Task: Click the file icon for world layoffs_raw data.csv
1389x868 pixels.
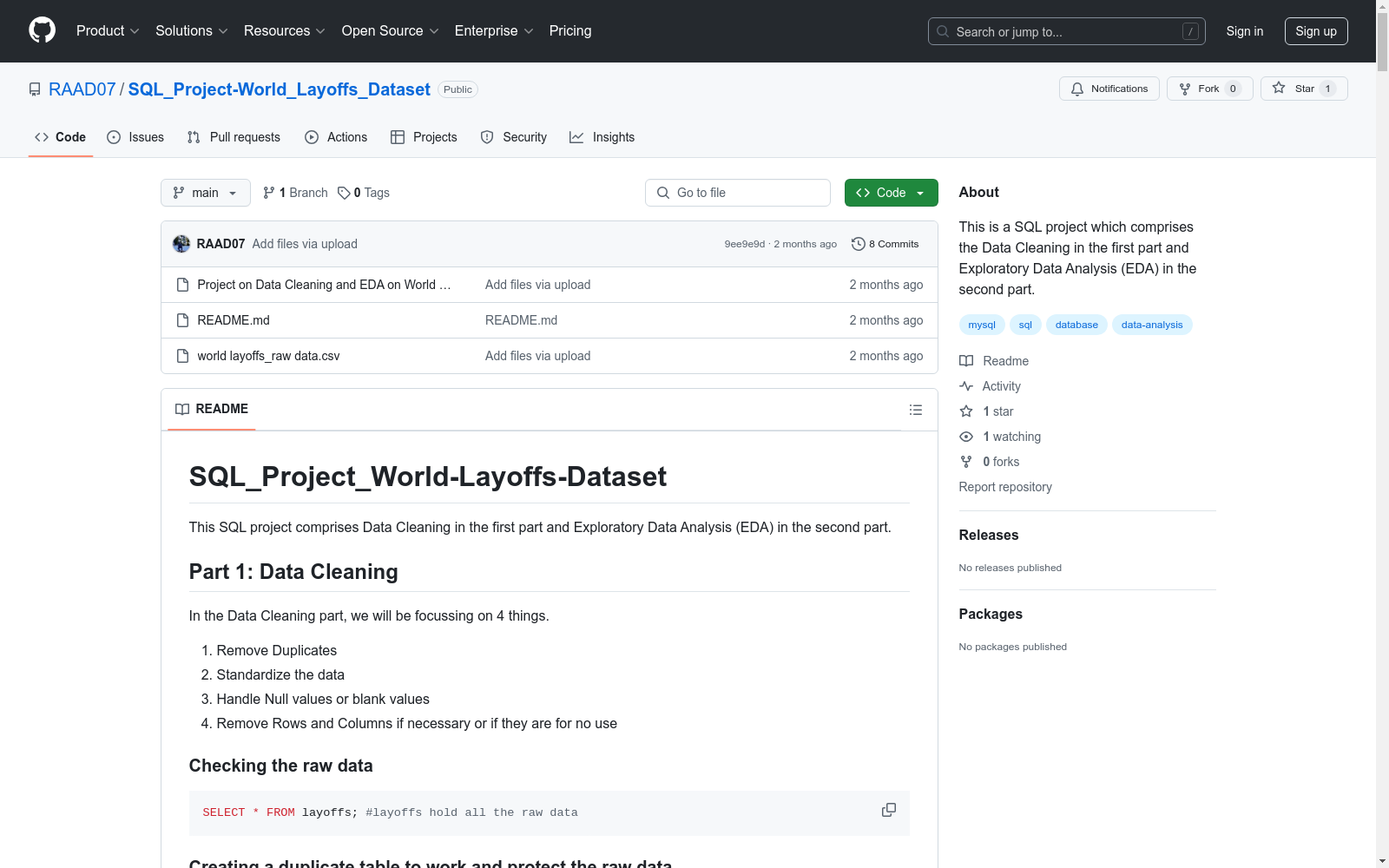Action: click(182, 356)
